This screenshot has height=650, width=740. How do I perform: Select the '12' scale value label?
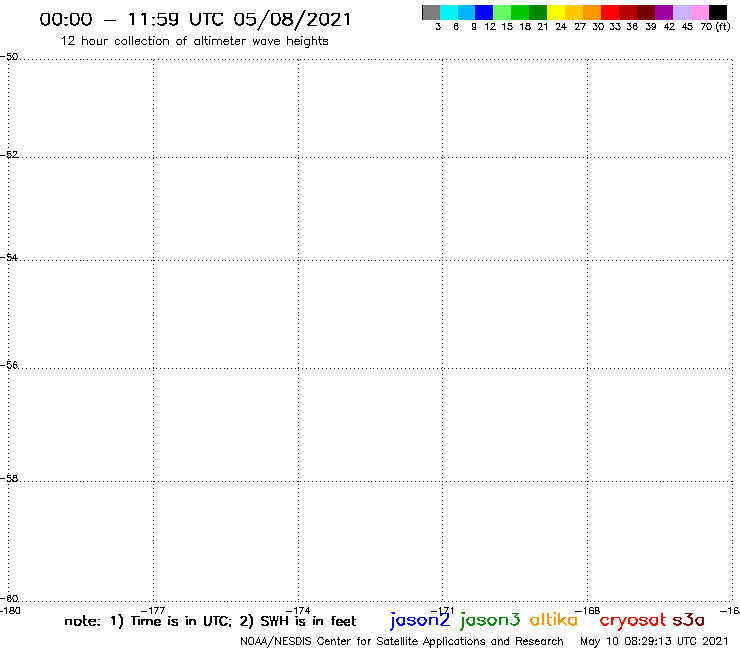(x=490, y=27)
